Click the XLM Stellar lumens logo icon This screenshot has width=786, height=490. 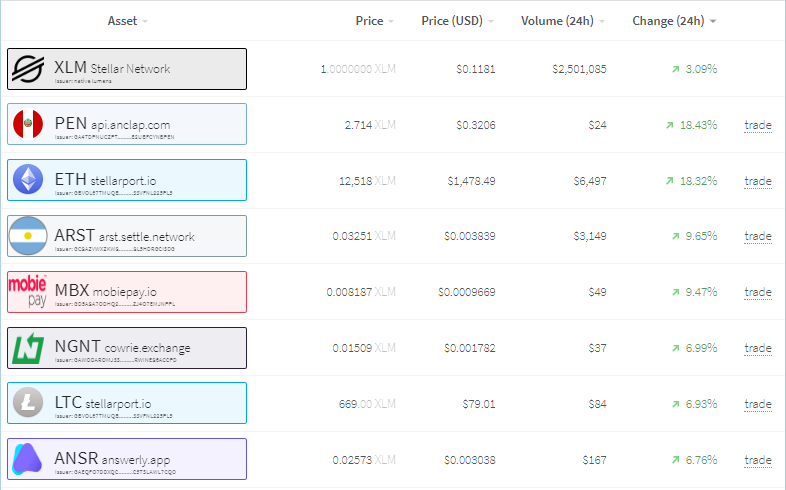click(28, 69)
